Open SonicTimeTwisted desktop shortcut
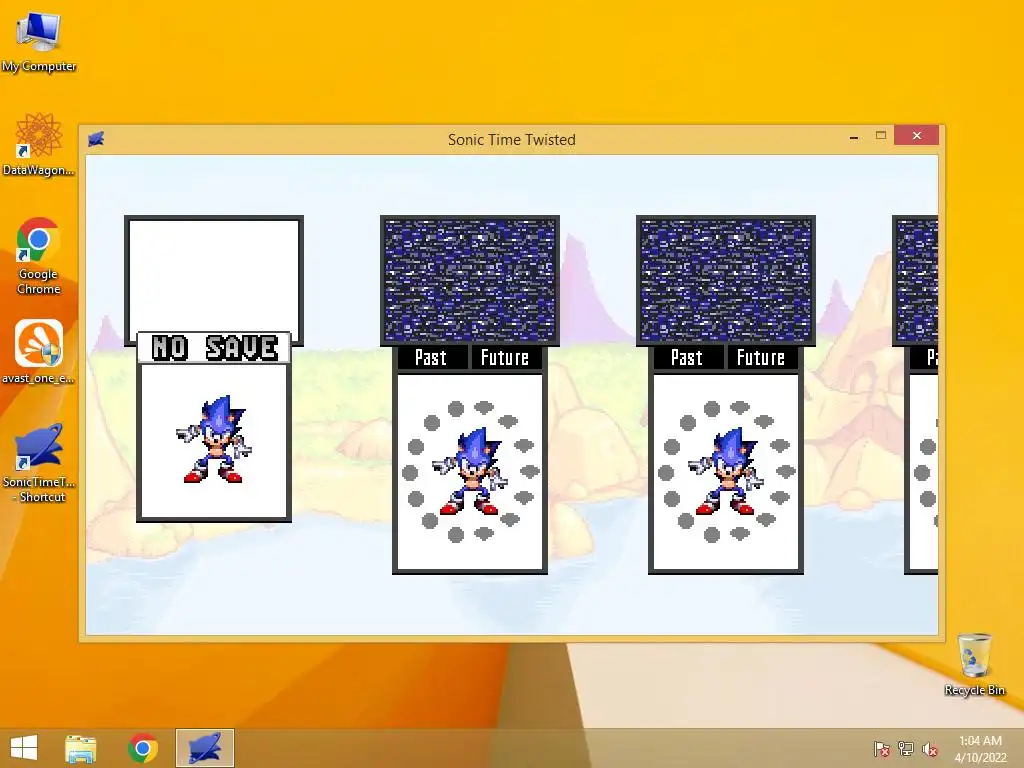 (x=39, y=462)
